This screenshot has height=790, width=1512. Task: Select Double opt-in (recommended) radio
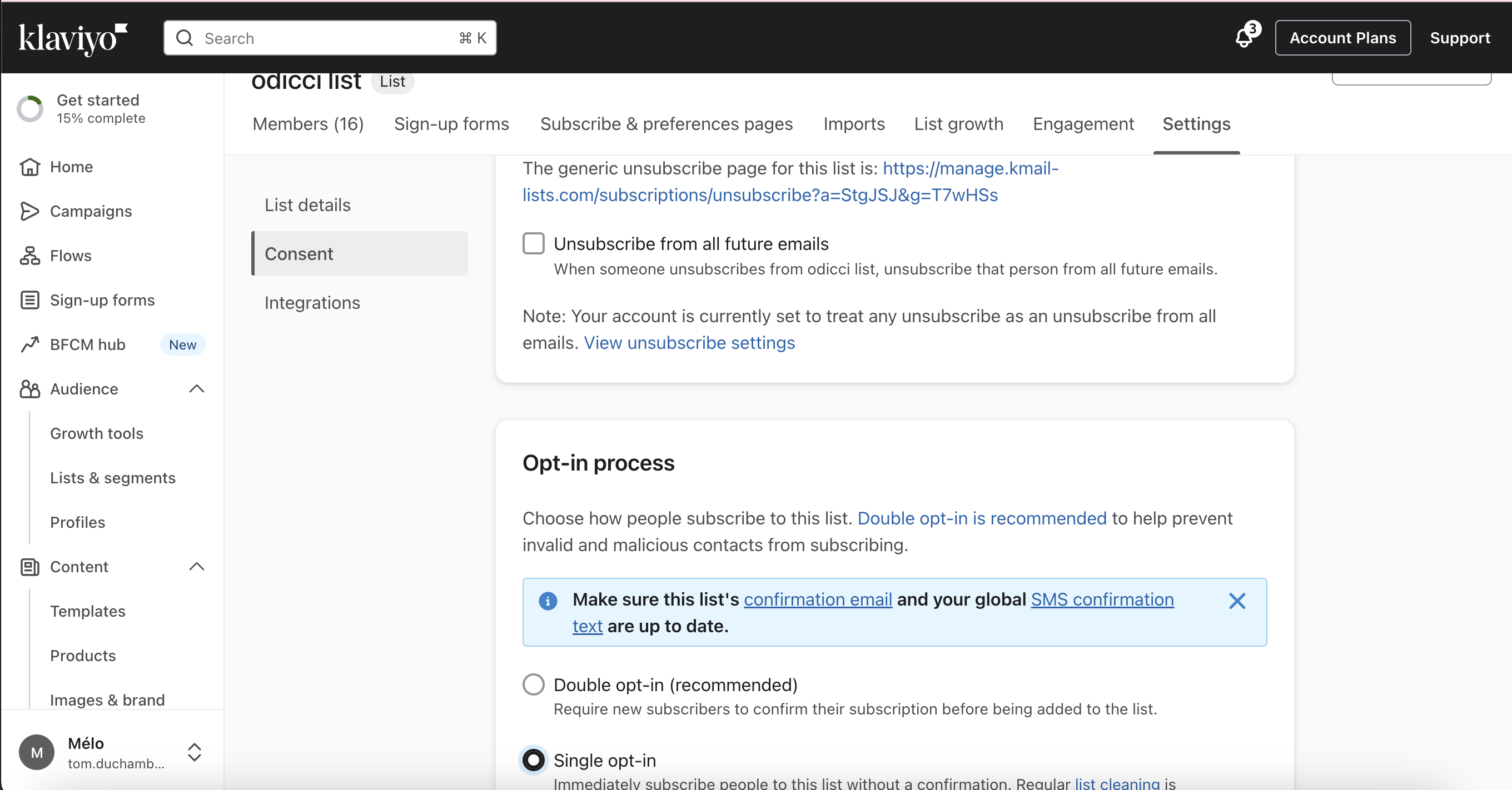534,684
